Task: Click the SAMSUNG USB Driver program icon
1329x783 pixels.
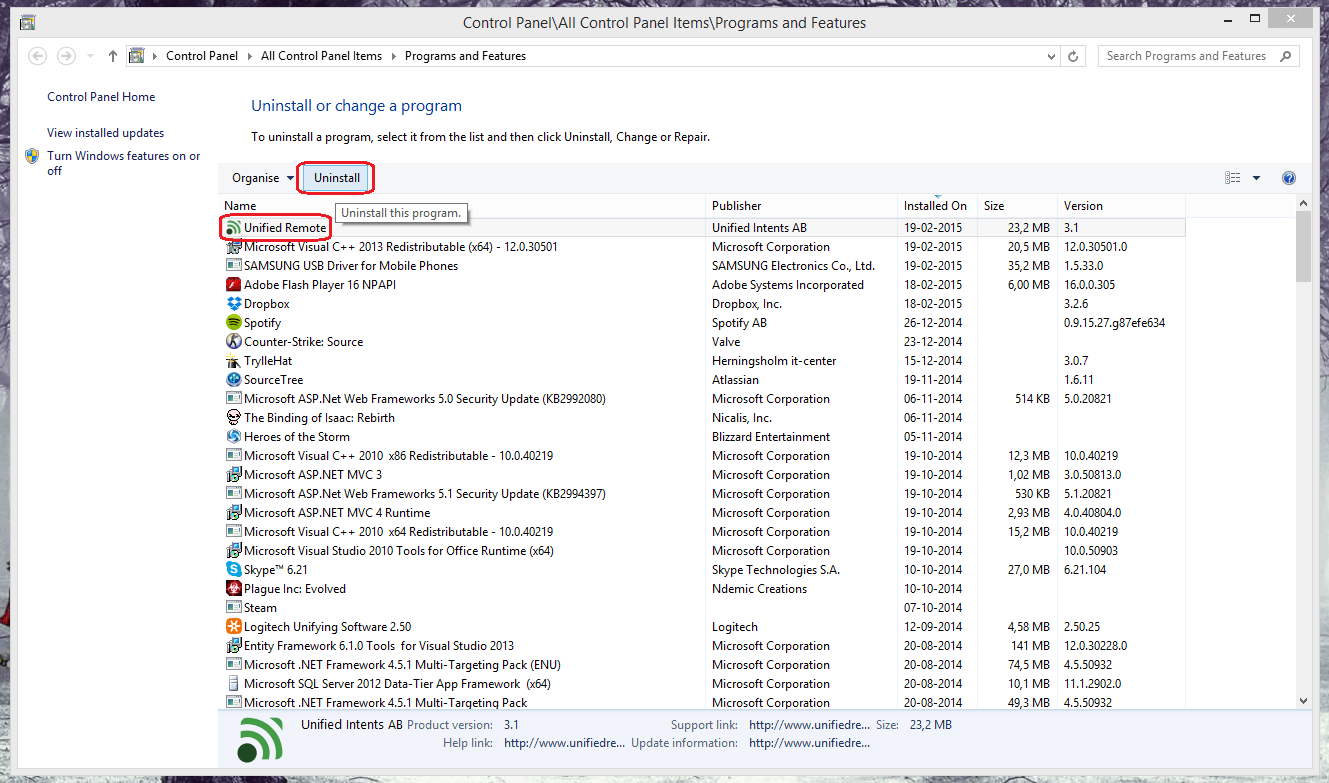Action: point(234,266)
